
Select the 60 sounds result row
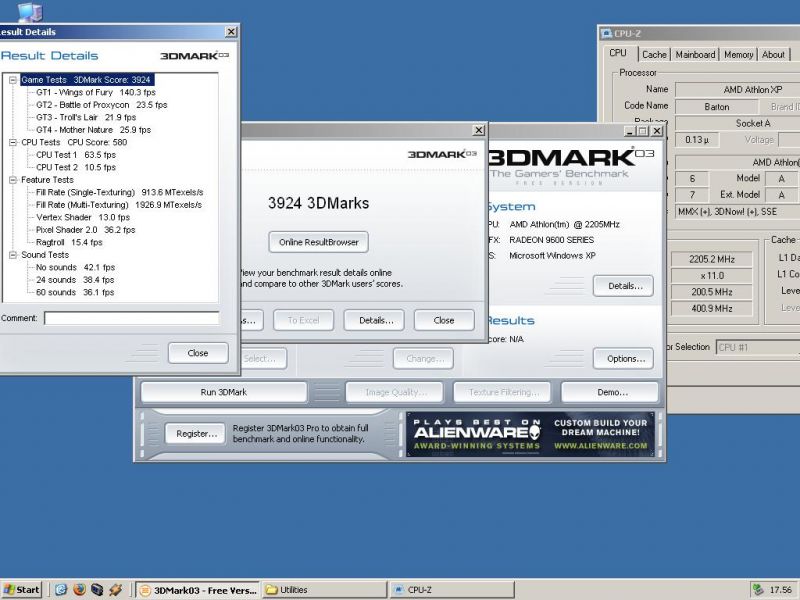[x=75, y=292]
